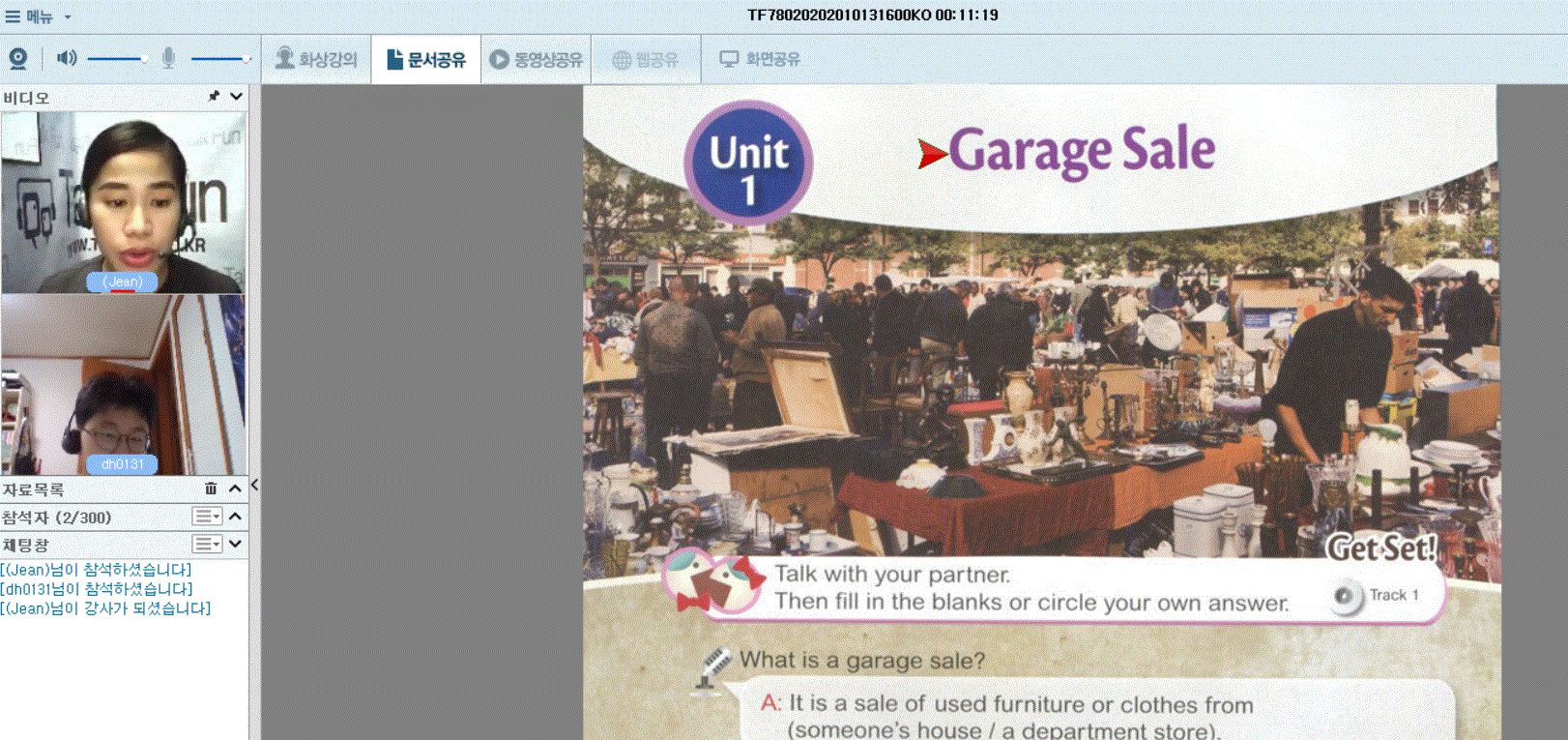Mute the speaker volume icon
Image resolution: width=1568 pixels, height=740 pixels.
(66, 59)
